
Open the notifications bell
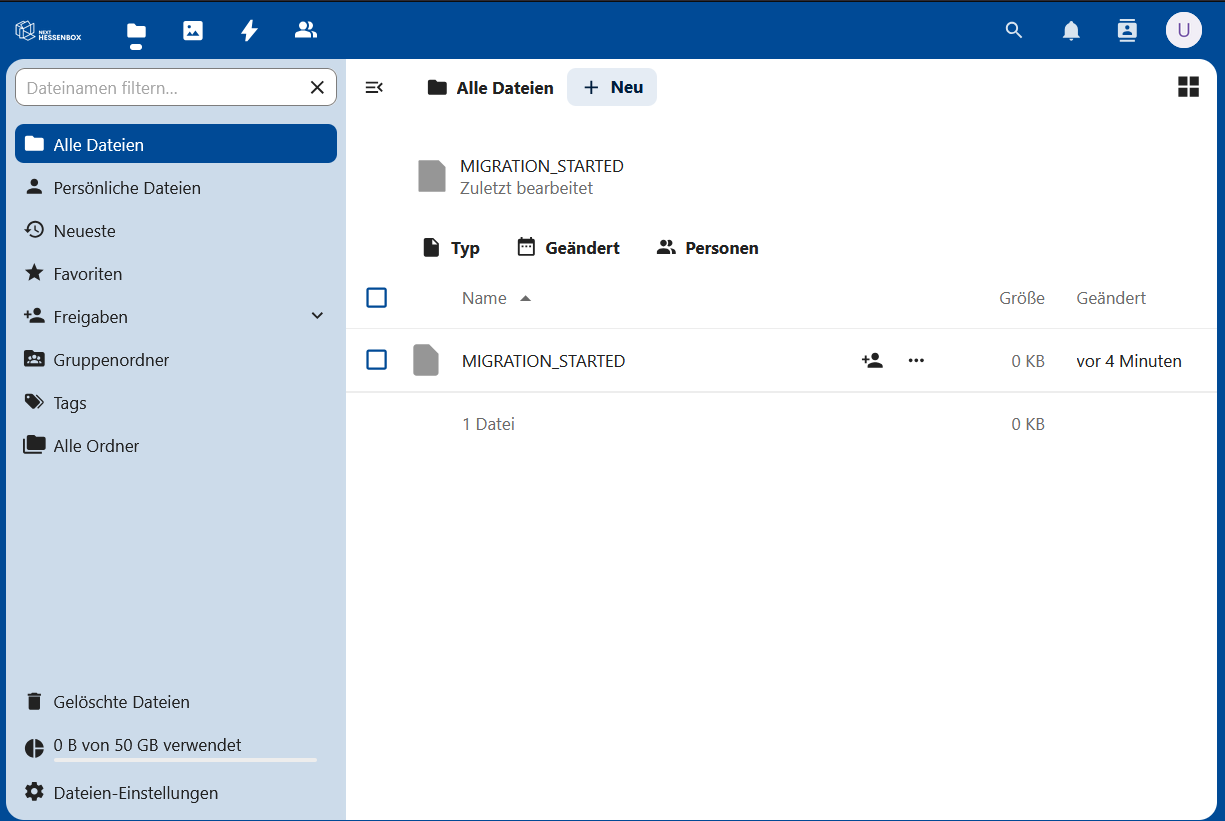pyautogui.click(x=1071, y=30)
